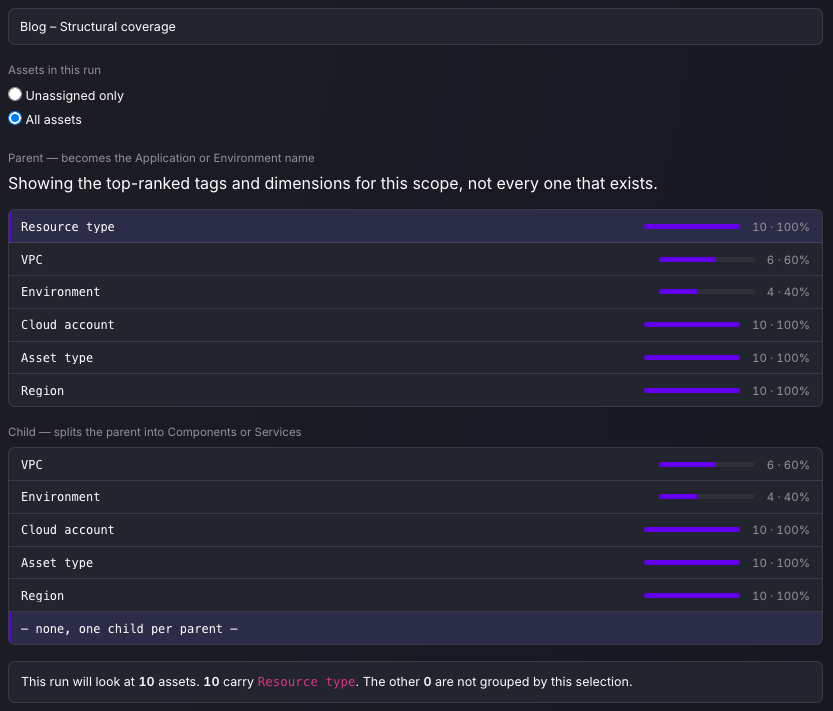Image resolution: width=833 pixels, height=711 pixels.
Task: Choose Asset type in the Child list
Action: [x=415, y=563]
